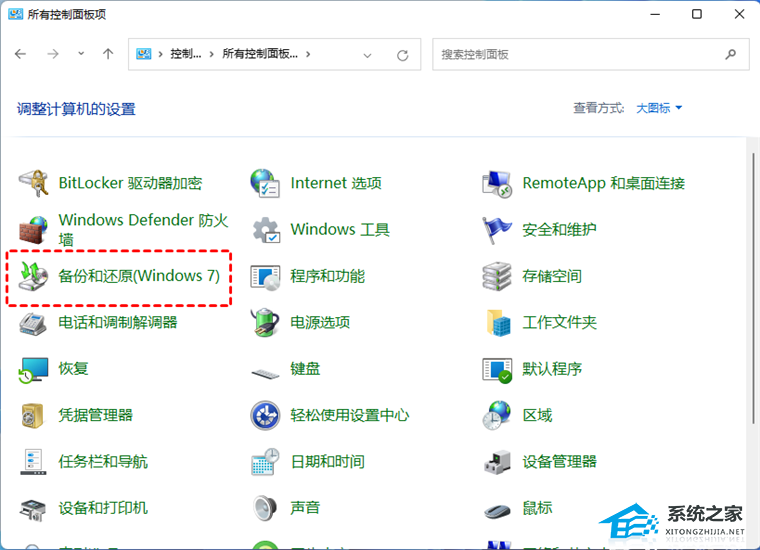The image size is (760, 550).
Task: Close the 所有控制面板项 window
Action: tap(739, 14)
